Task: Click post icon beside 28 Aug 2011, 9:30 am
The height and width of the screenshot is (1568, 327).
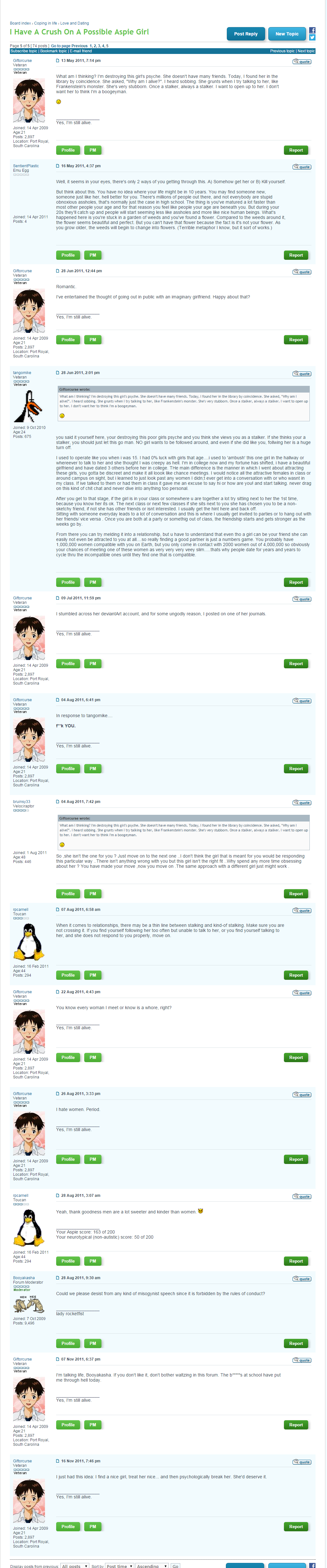Action: (58, 1278)
